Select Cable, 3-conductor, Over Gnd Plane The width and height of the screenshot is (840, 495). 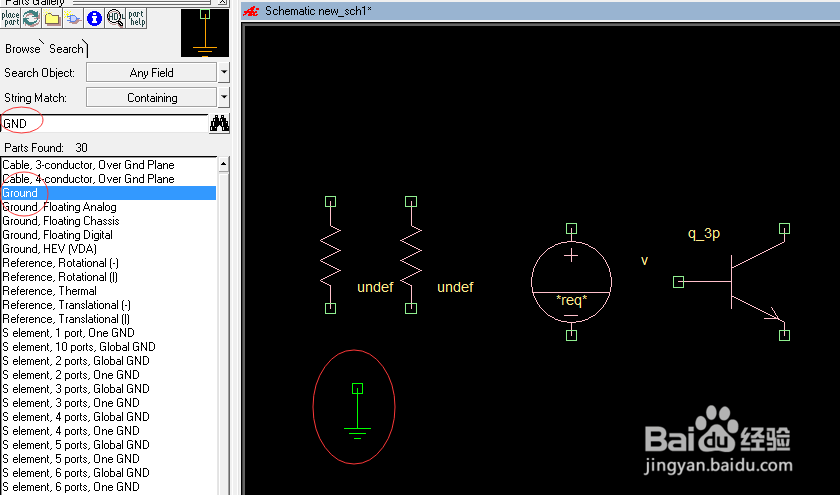click(x=109, y=165)
